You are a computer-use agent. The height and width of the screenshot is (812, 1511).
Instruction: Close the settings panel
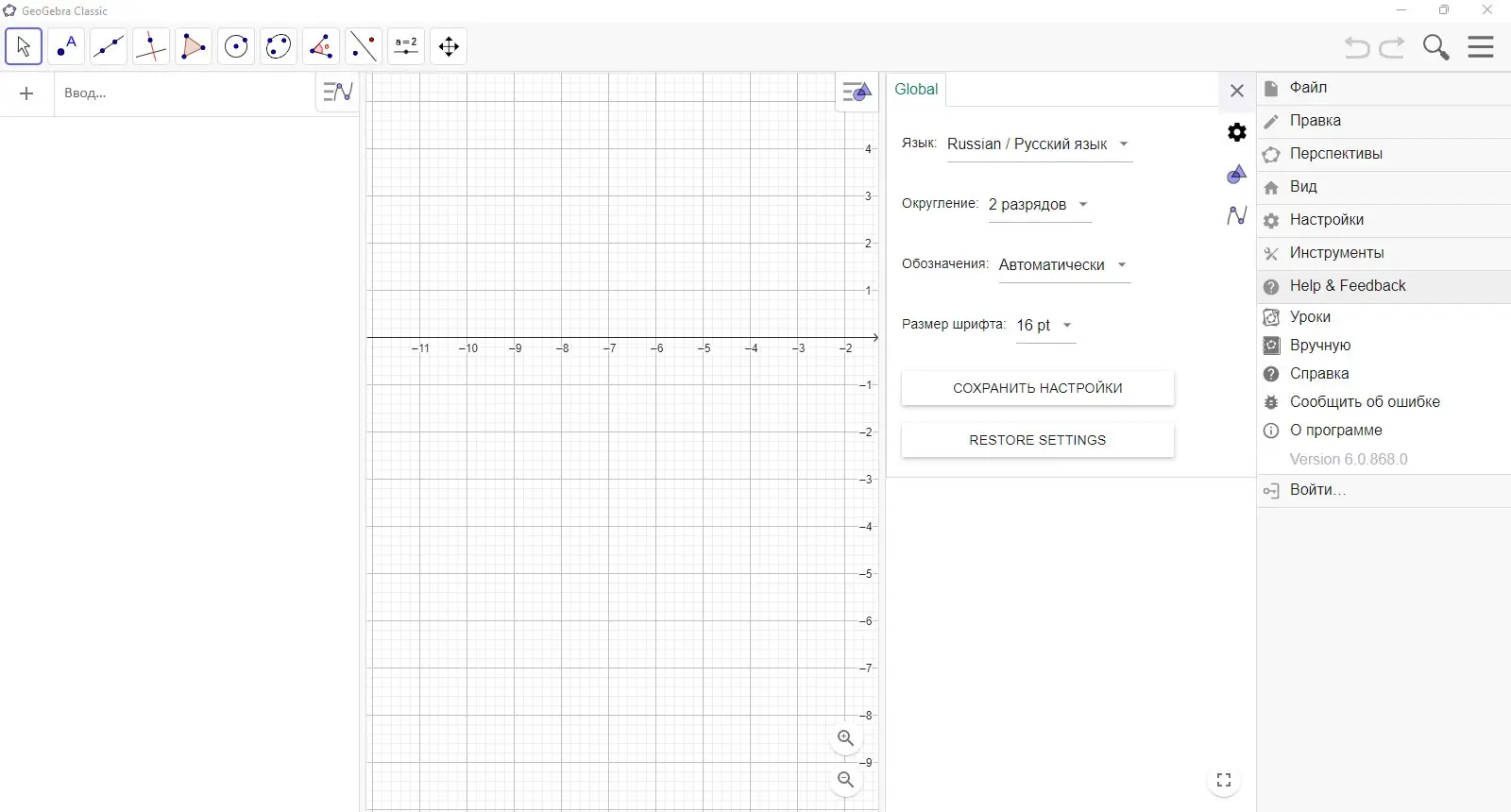pyautogui.click(x=1237, y=91)
